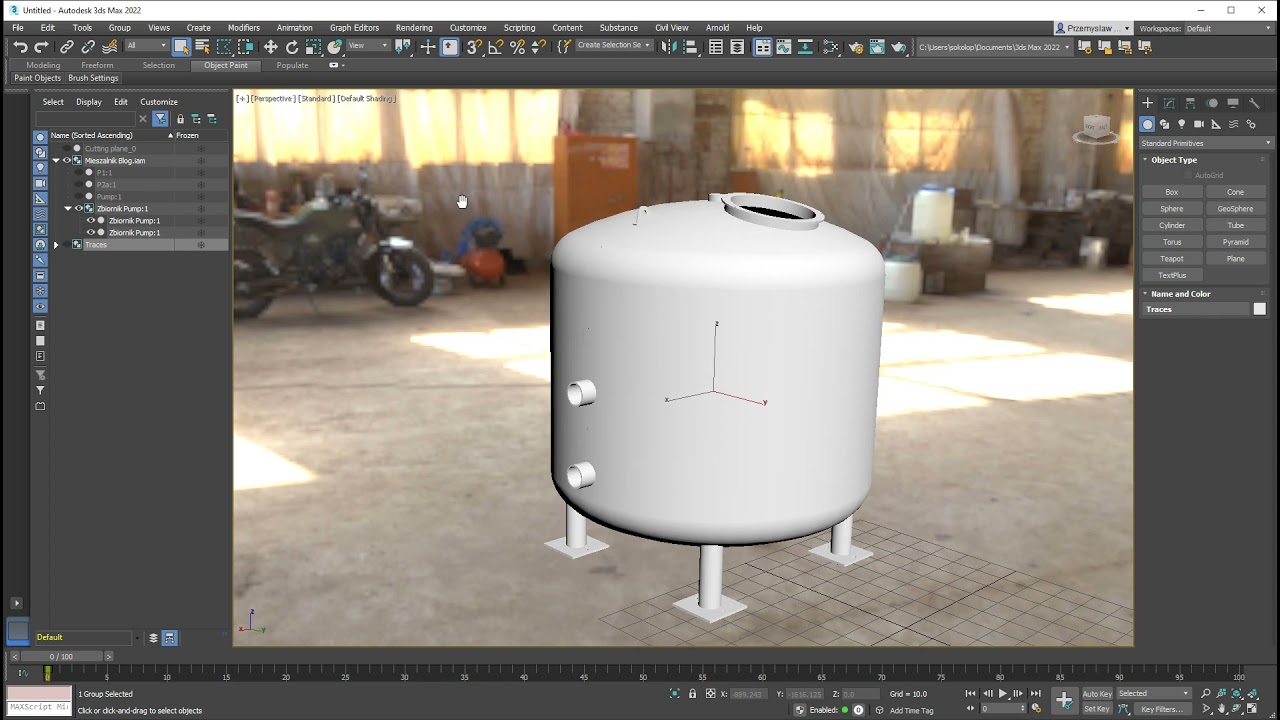Activate the Unlink Selection tool

click(88, 47)
